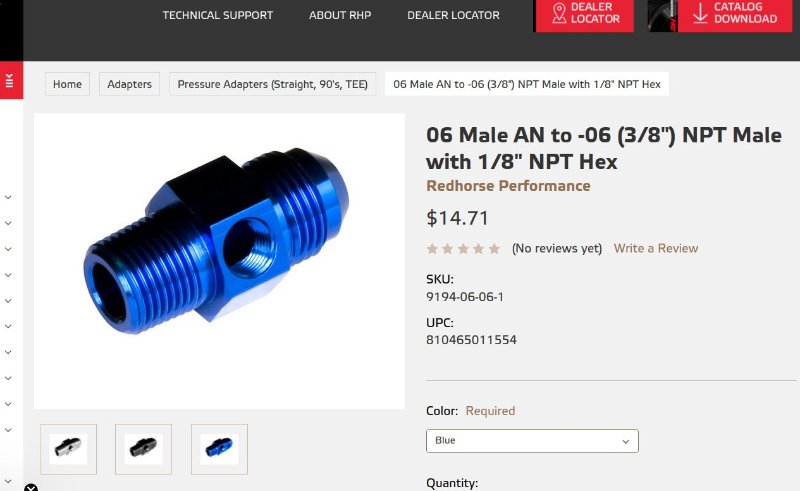This screenshot has width=800, height=491.
Task: Click the red sidebar menu toggle icon
Action: coord(9,80)
